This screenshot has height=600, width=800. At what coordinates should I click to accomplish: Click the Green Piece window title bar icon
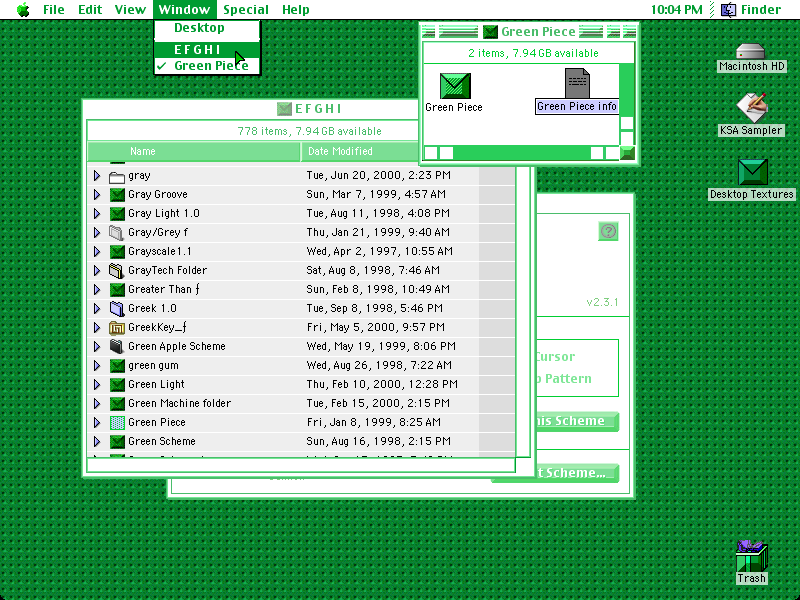(x=490, y=32)
